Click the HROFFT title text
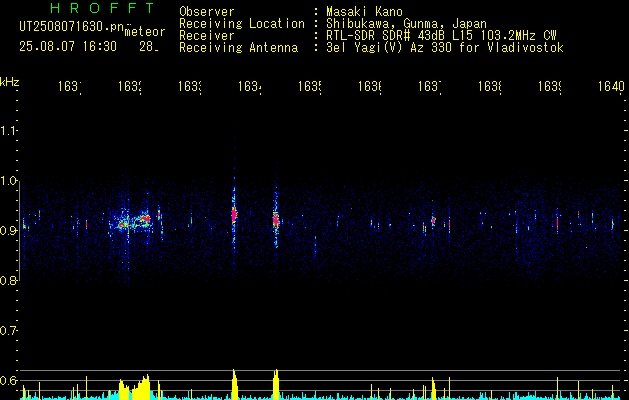The width and height of the screenshot is (629, 400). (x=103, y=8)
